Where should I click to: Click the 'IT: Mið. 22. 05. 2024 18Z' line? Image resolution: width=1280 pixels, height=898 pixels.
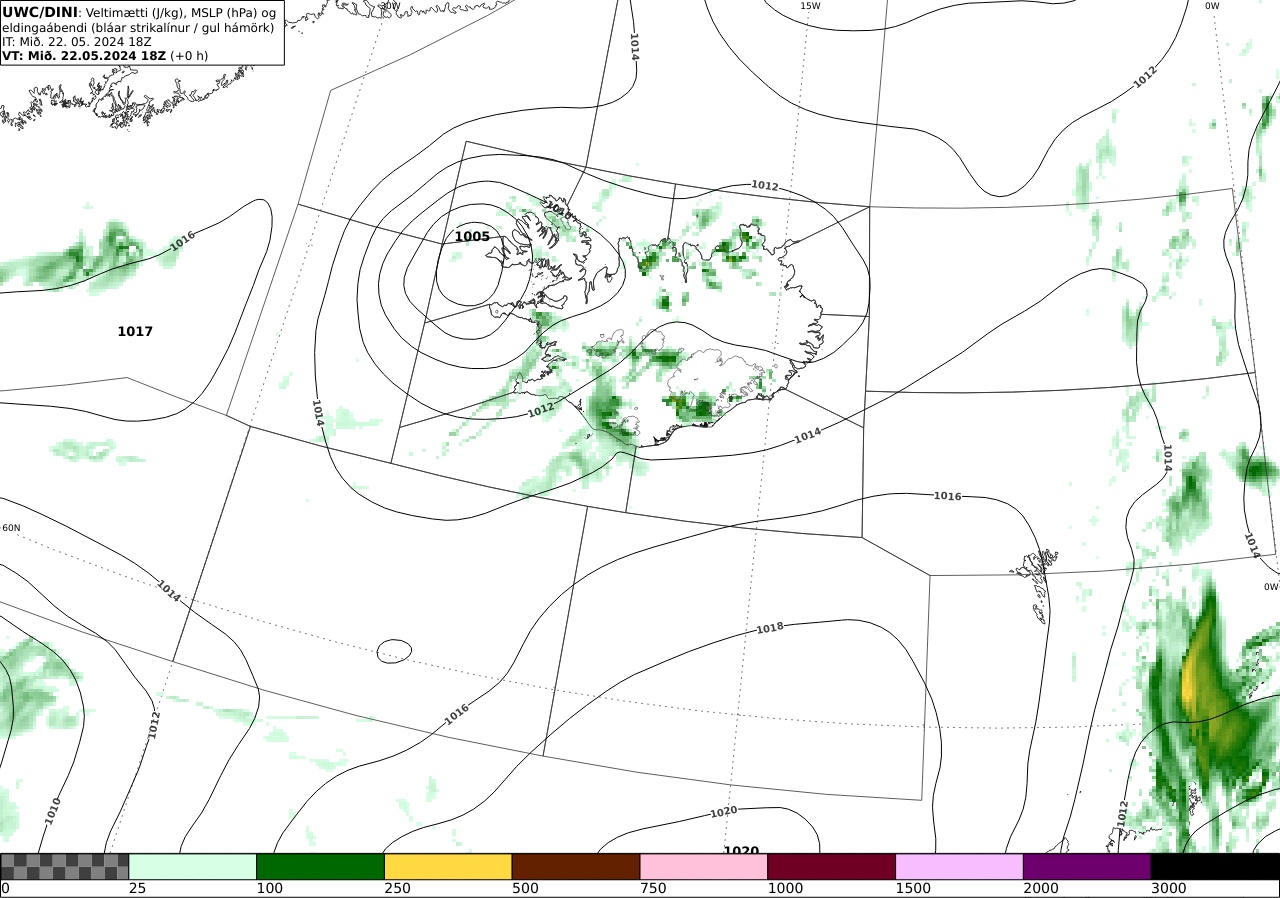(75, 42)
